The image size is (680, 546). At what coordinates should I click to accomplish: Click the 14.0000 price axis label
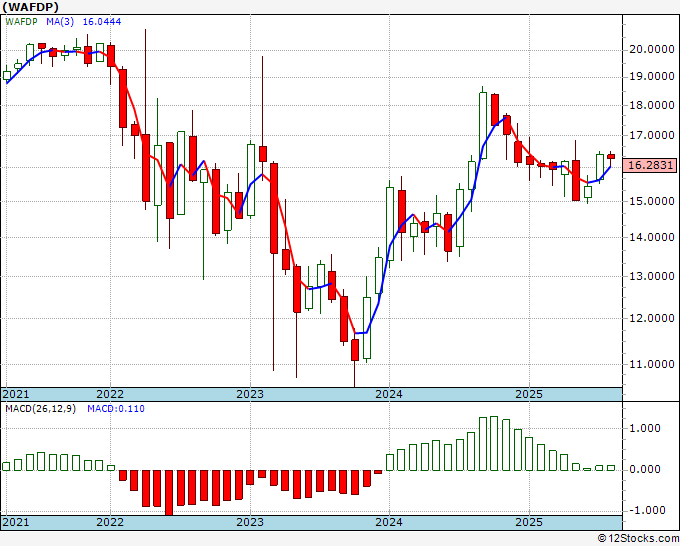coord(652,237)
